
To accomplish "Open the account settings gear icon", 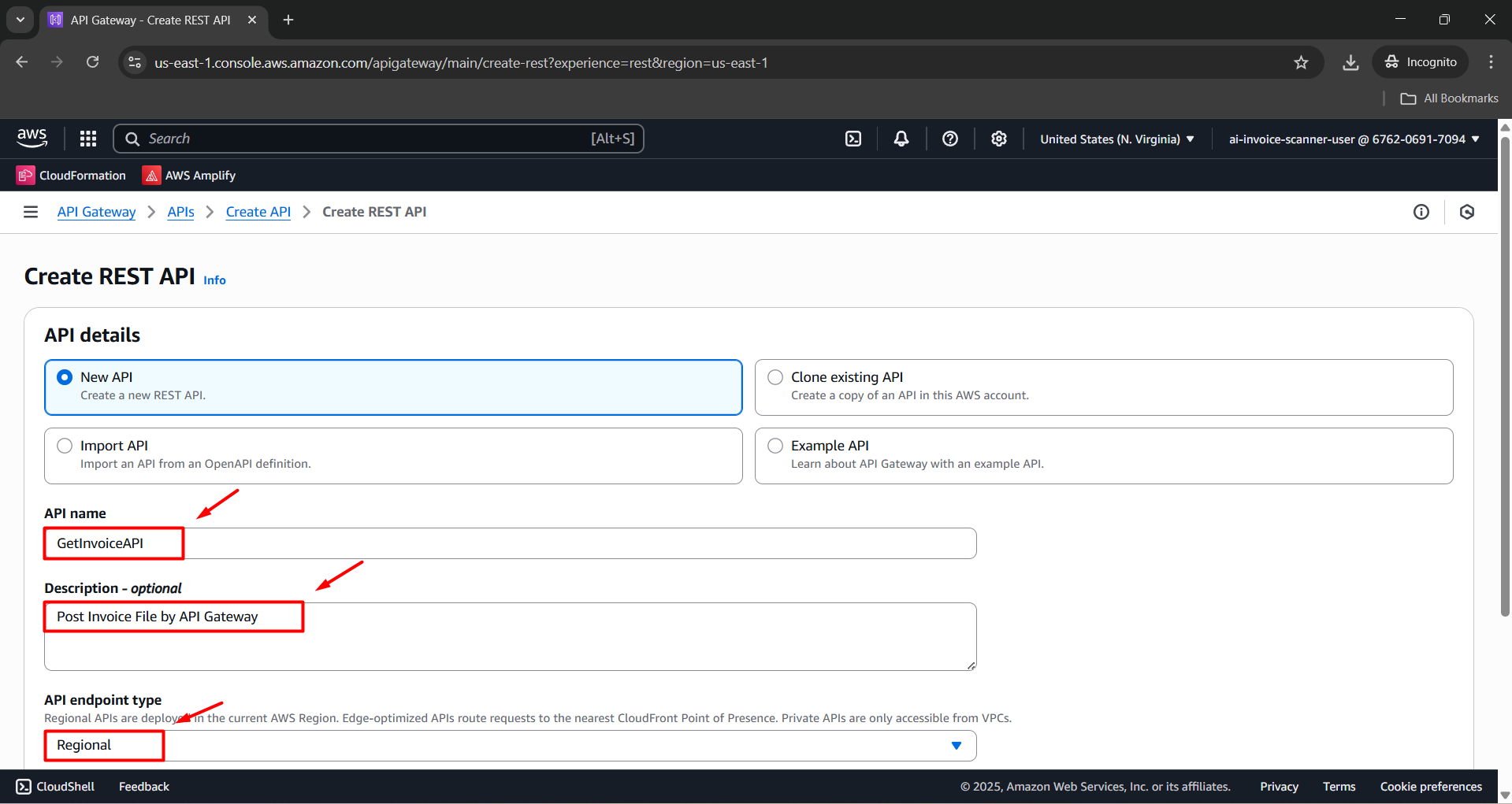I will [x=998, y=138].
